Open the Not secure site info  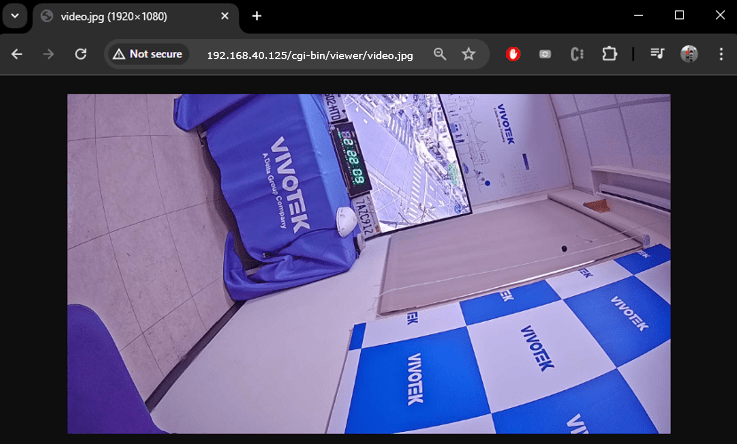[147, 54]
